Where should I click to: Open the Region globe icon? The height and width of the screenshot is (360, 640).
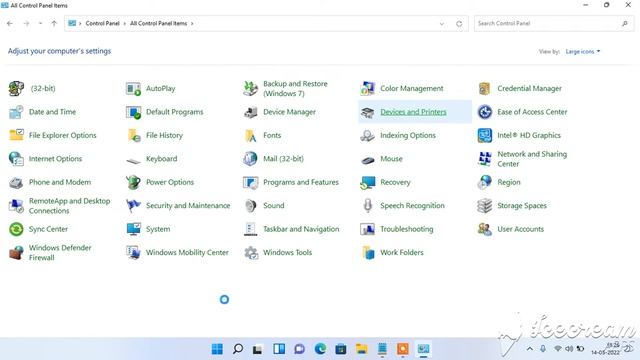click(484, 182)
